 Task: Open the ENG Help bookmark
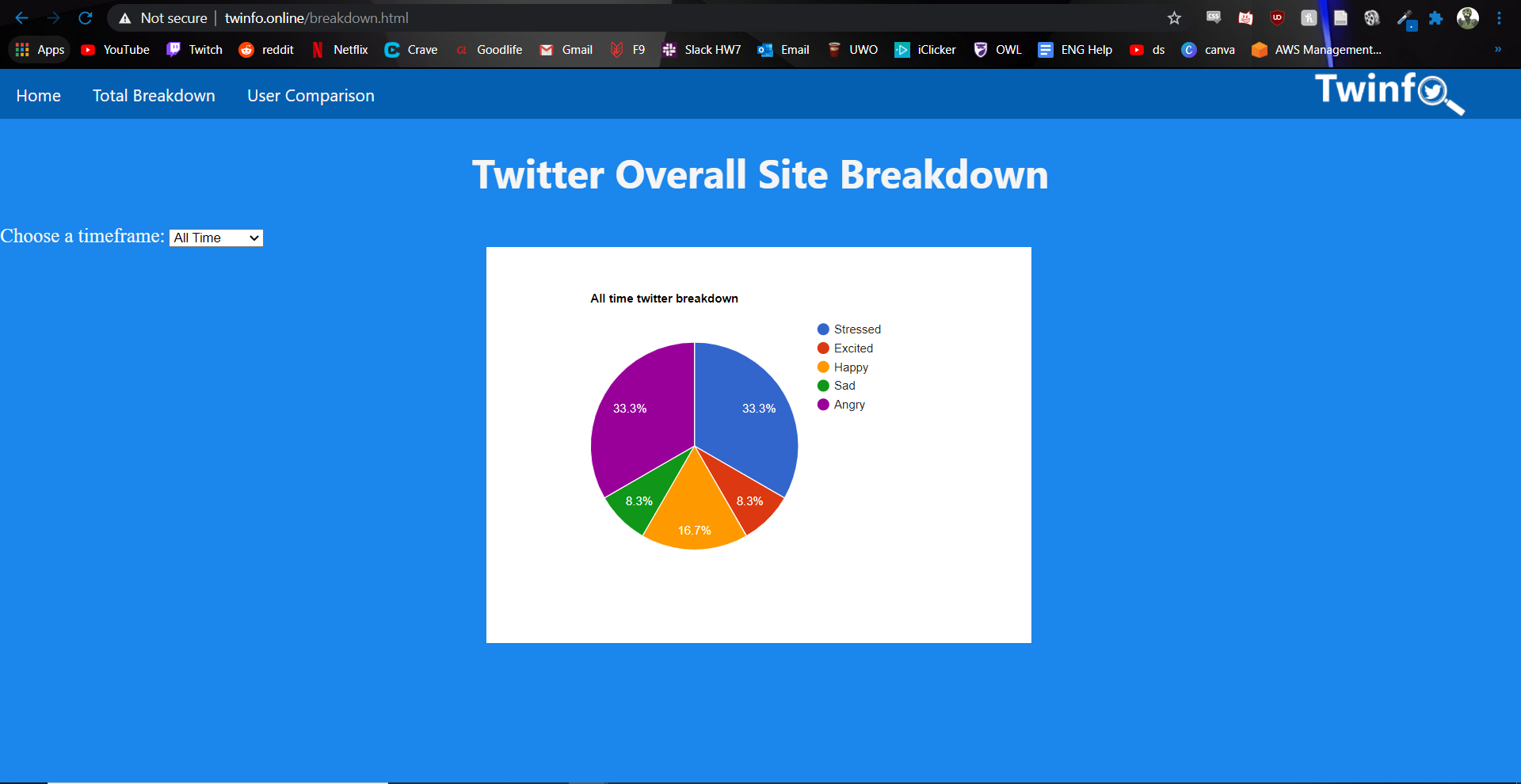[x=1075, y=49]
